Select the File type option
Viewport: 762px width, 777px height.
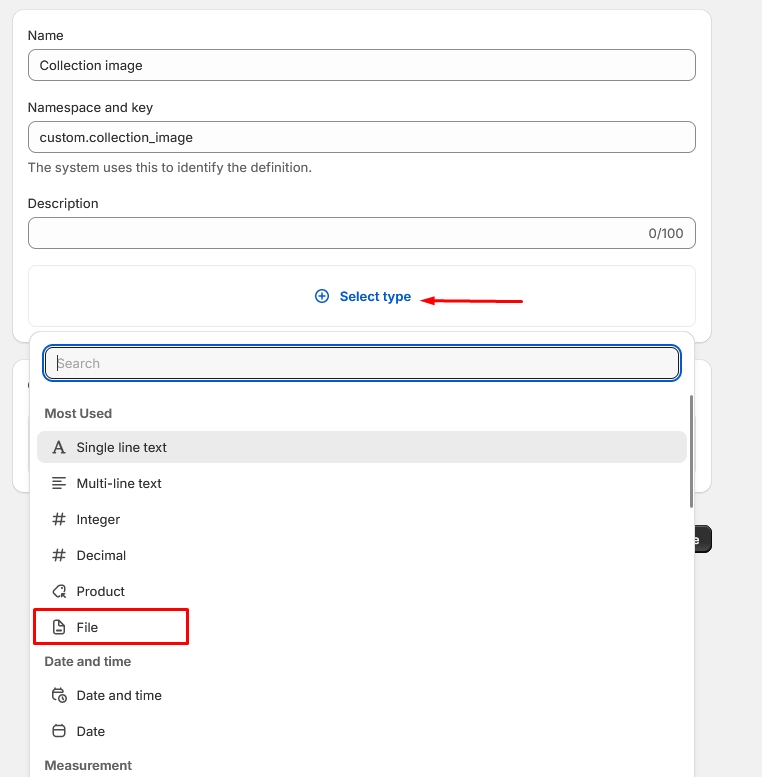pos(88,628)
